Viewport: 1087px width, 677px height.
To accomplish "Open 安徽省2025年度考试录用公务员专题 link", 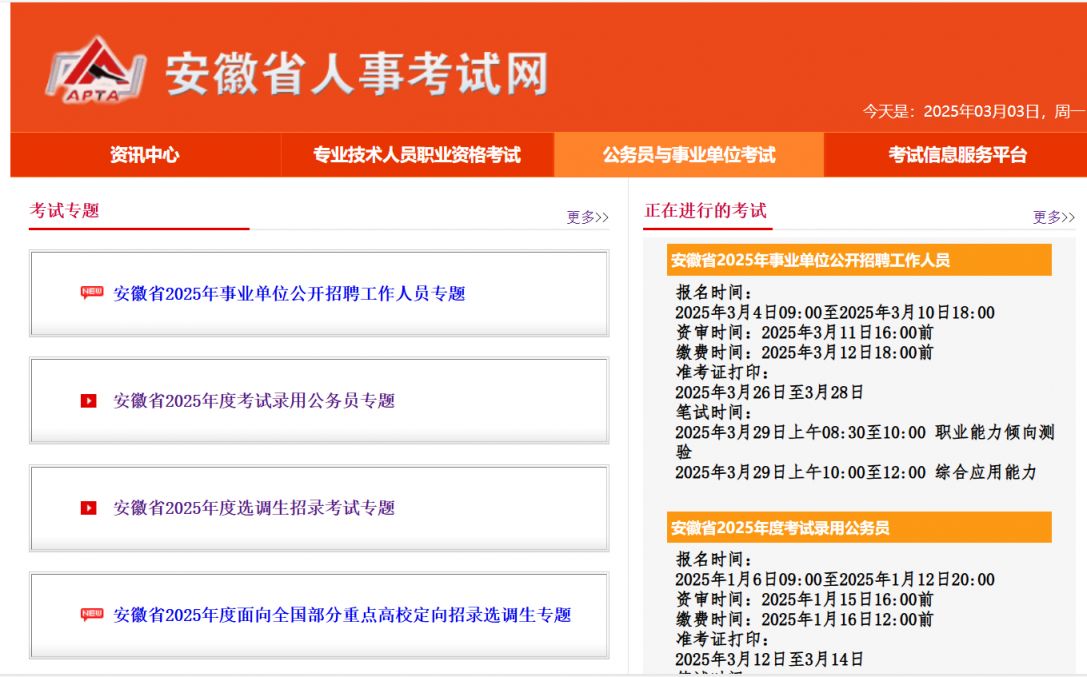I will 254,401.
